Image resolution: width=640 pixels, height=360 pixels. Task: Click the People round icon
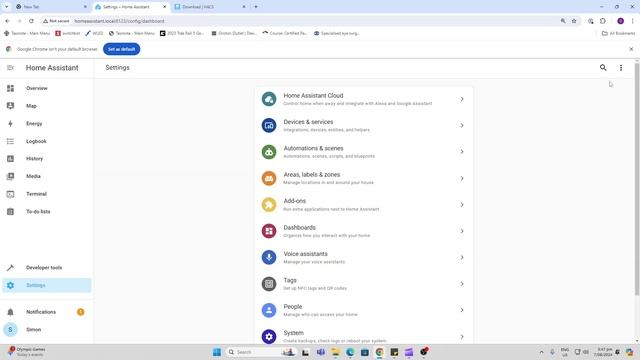point(269,310)
